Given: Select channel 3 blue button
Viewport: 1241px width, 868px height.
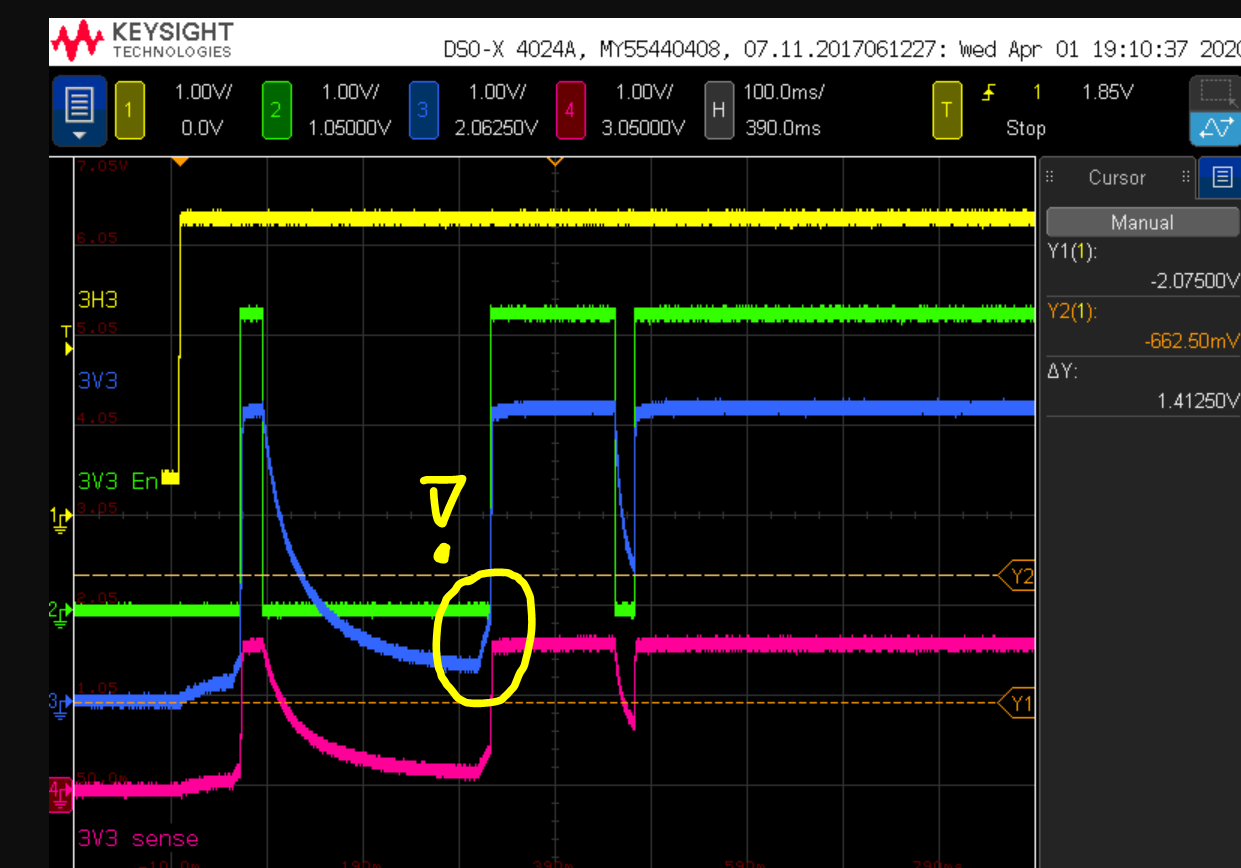Looking at the screenshot, I should (x=423, y=109).
